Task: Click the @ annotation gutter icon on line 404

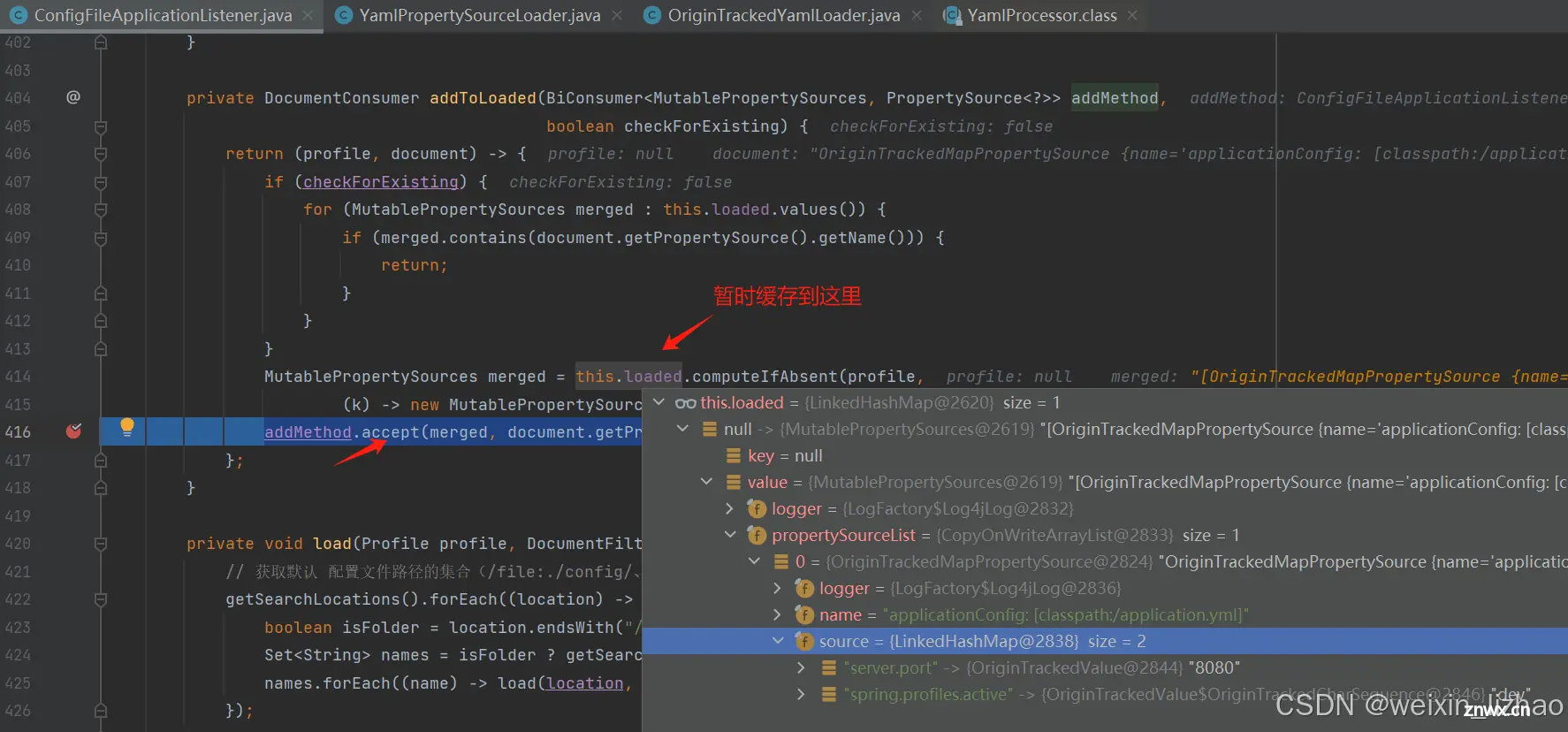Action: point(73,97)
